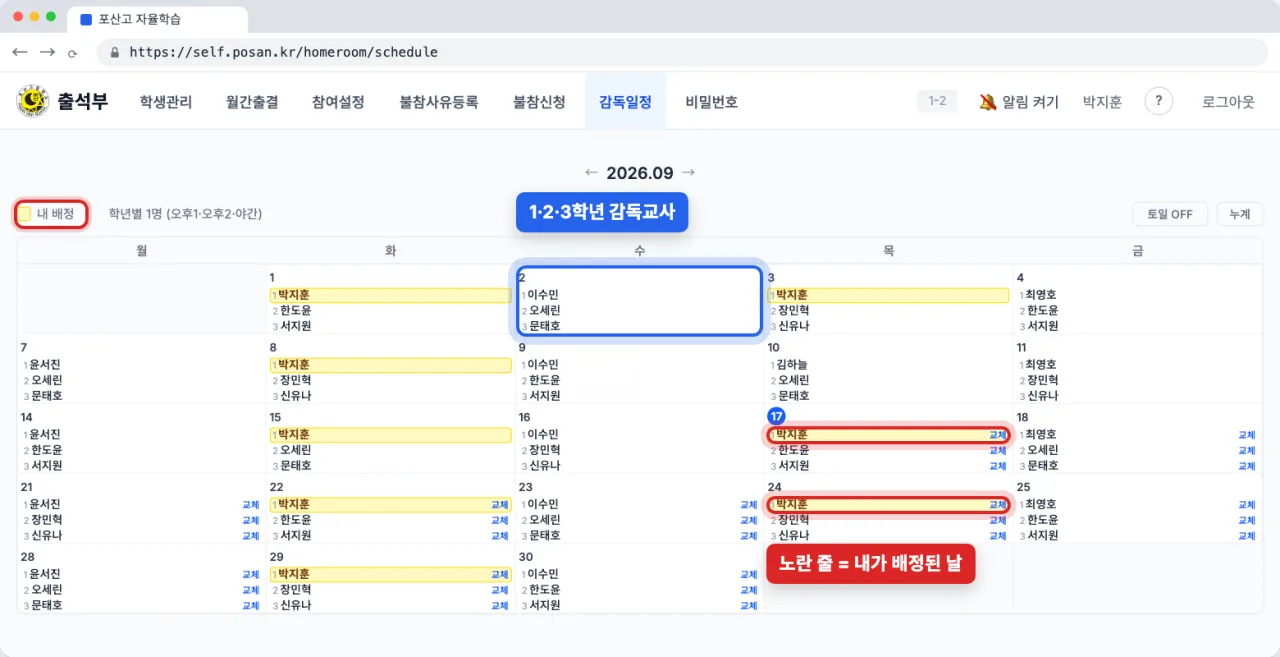The image size is (1280, 657).
Task: Click the 박지훈 user name in header
Action: [x=1102, y=101]
